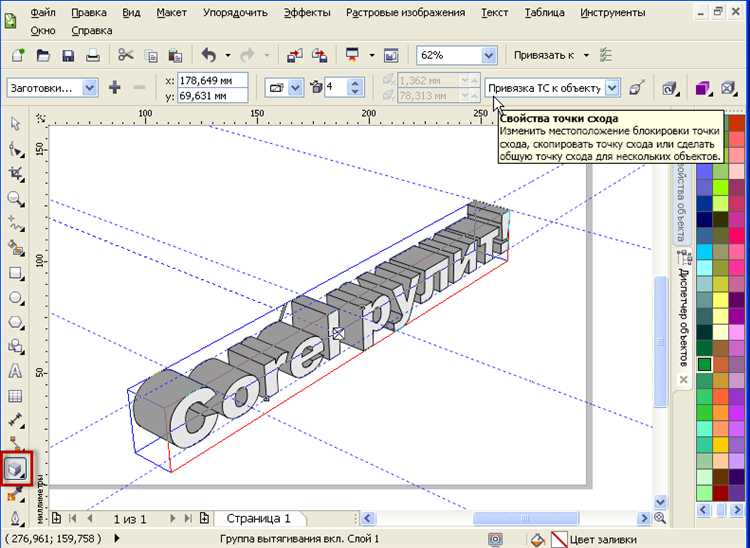
Task: Select the Zoom magnifier tool
Action: (x=16, y=199)
